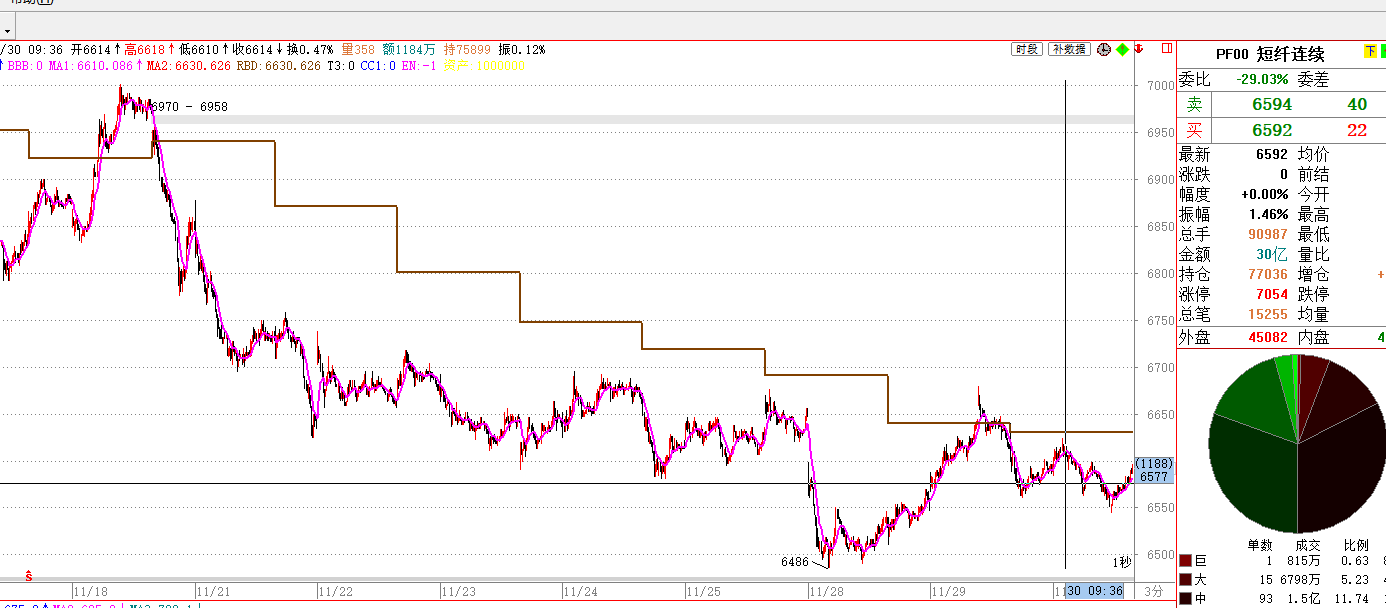Click the 11/18 date marker on time axis
Image resolution: width=1386 pixels, height=608 pixels.
90,591
